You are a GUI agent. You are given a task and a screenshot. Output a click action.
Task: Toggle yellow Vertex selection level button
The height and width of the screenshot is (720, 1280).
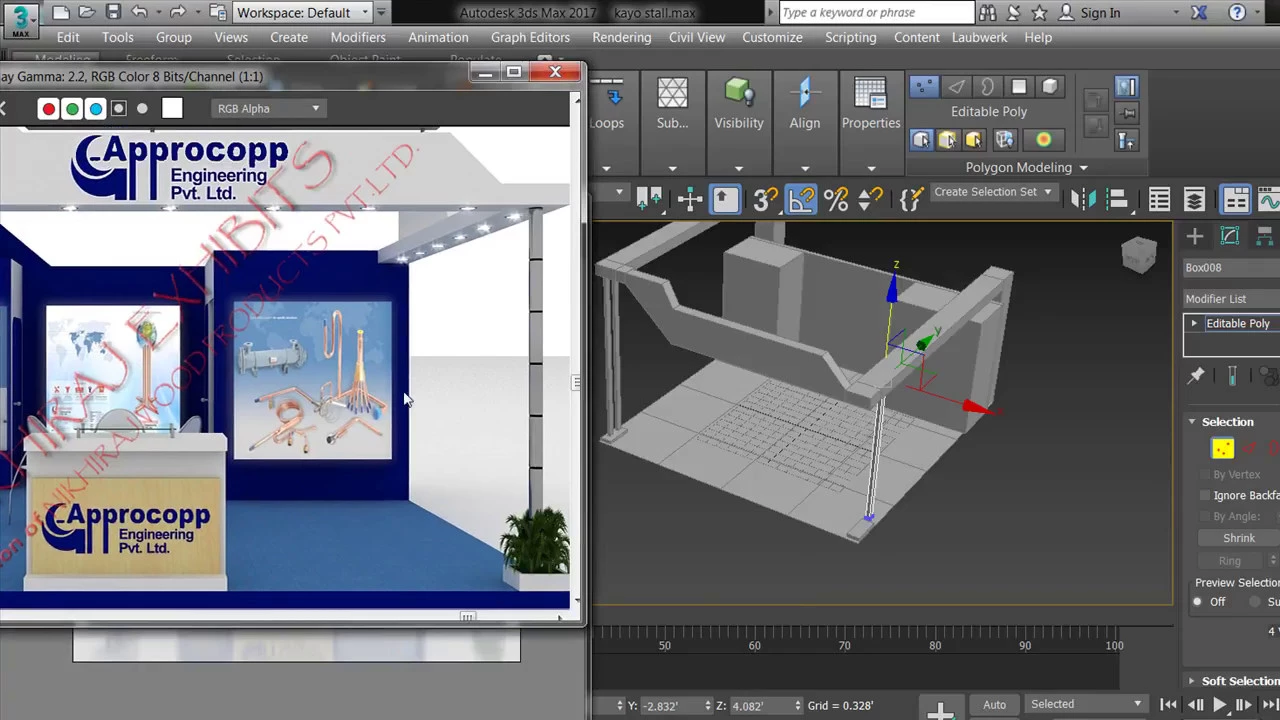coord(1222,449)
